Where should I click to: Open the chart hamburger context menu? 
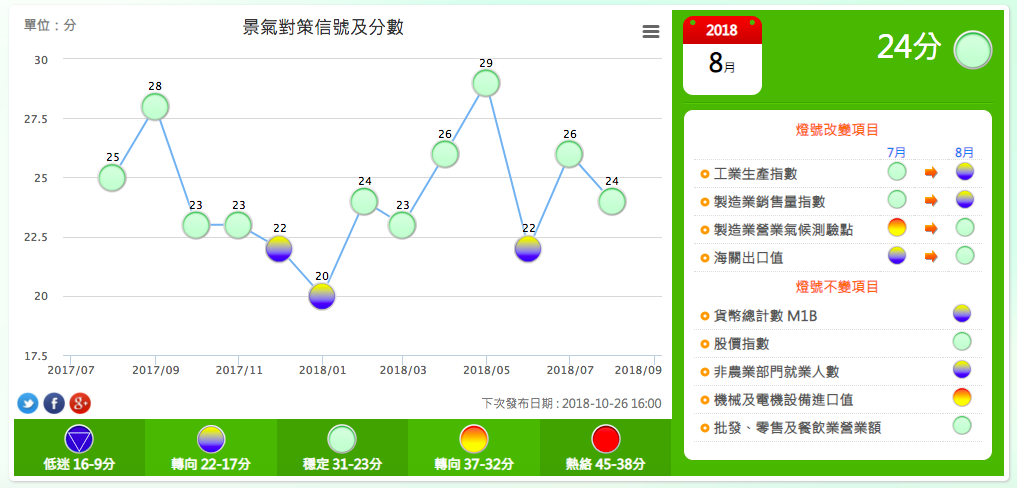pos(651,32)
